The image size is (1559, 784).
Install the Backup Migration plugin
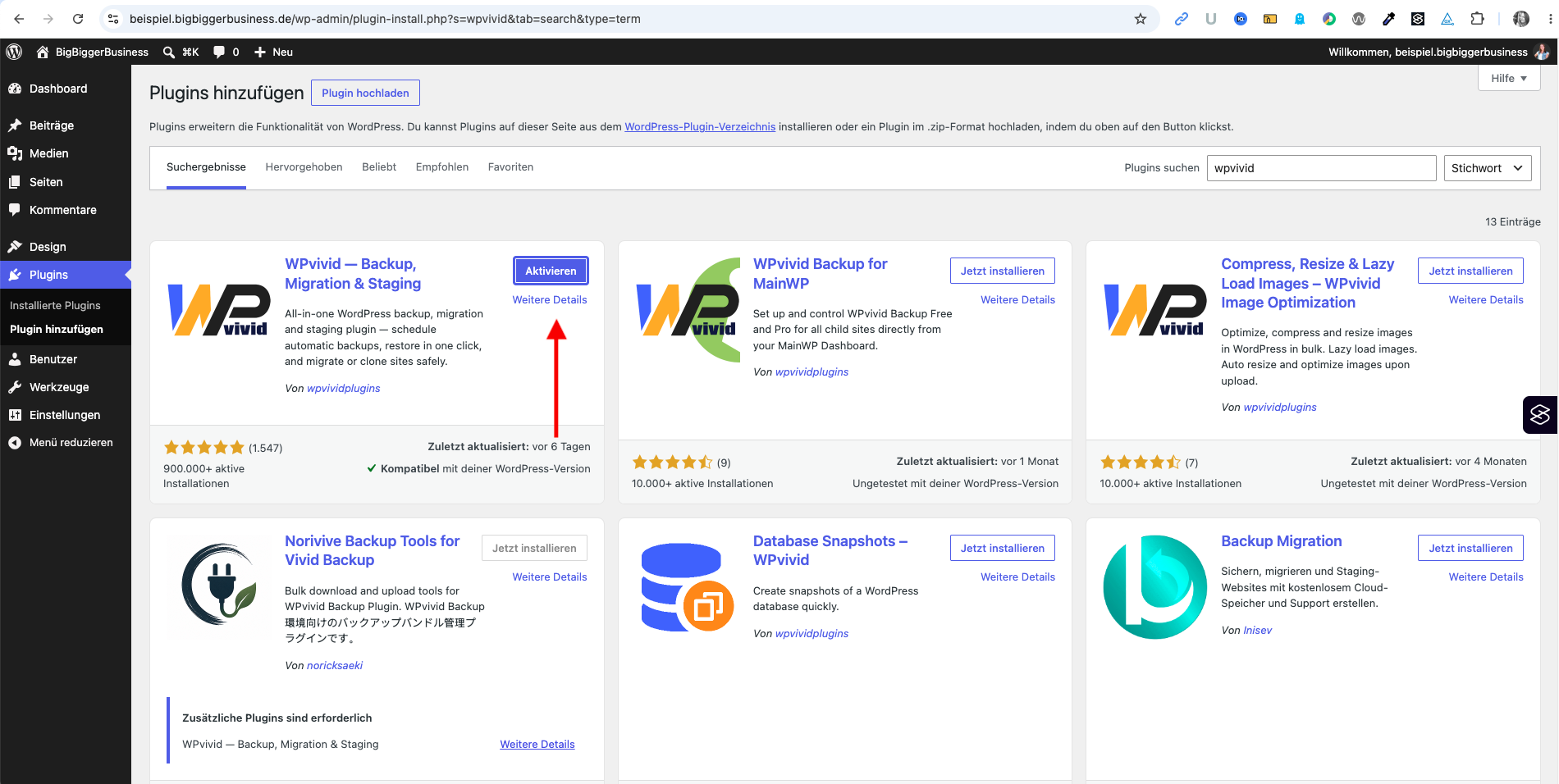pos(1470,548)
